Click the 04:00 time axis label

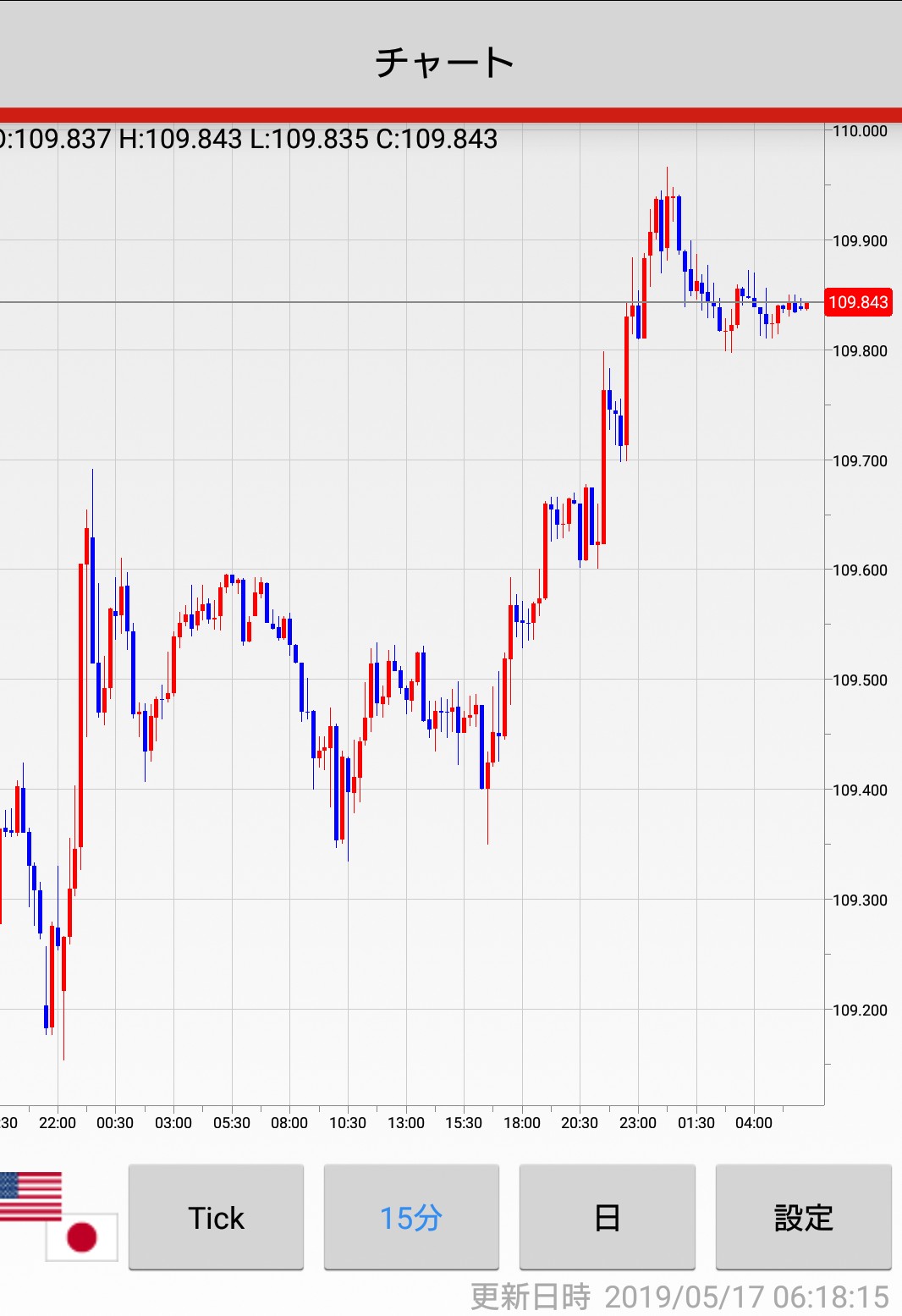[753, 1122]
